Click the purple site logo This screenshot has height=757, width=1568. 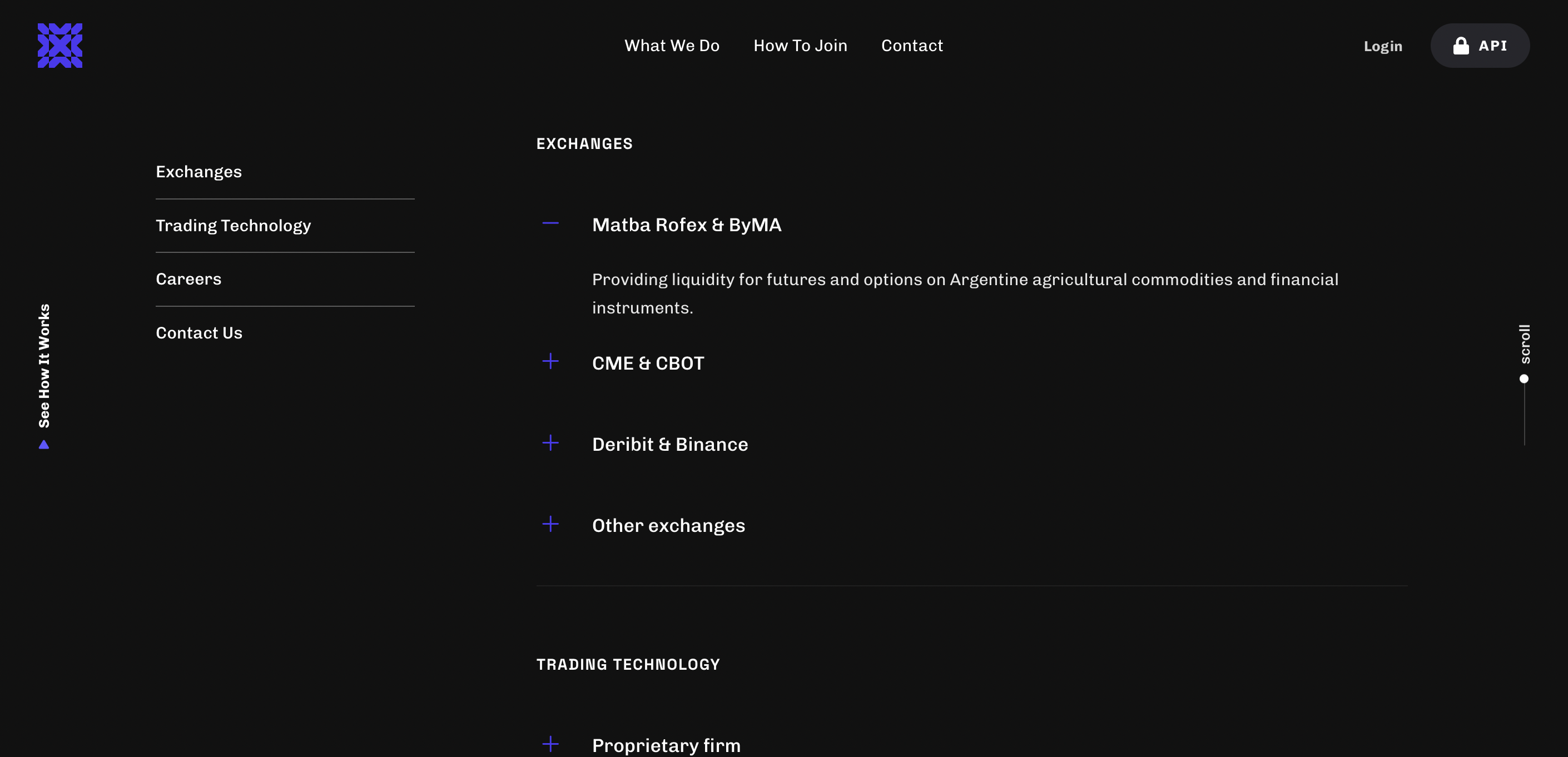click(x=59, y=46)
